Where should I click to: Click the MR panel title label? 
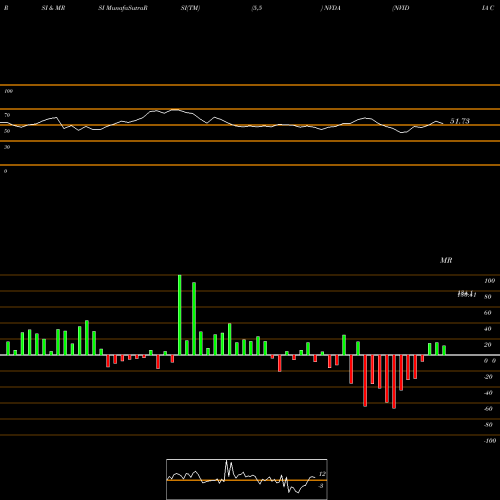(x=446, y=260)
